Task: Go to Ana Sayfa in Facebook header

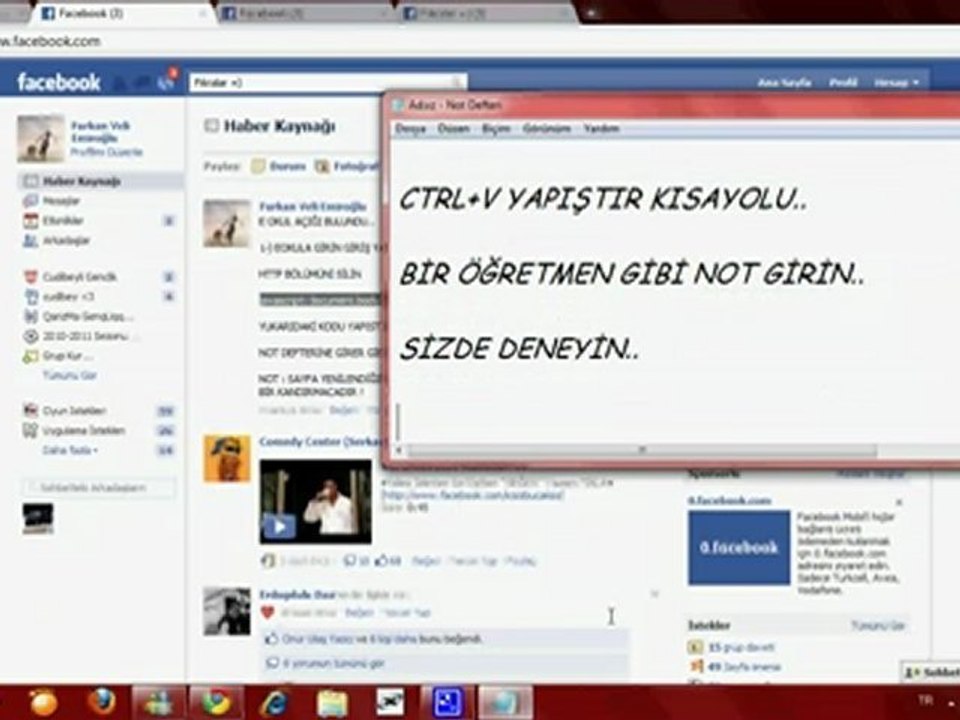Action: click(784, 82)
